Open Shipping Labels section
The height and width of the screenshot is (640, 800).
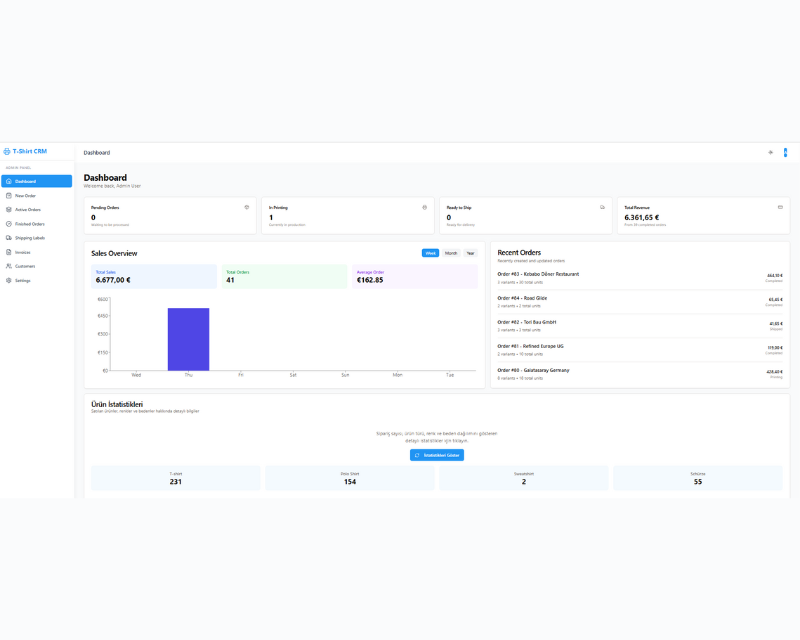pos(30,238)
